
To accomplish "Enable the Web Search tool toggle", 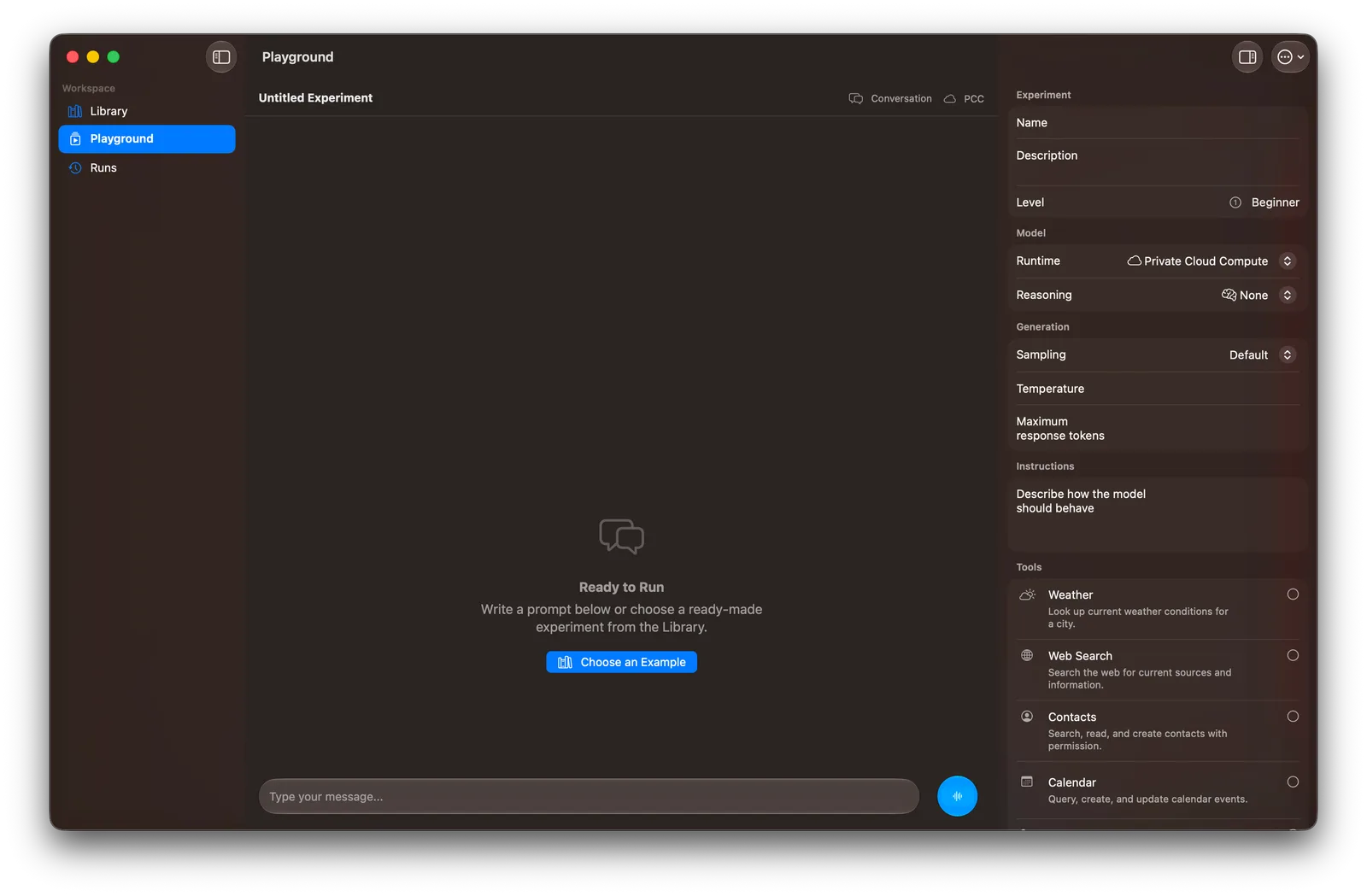I will point(1293,655).
